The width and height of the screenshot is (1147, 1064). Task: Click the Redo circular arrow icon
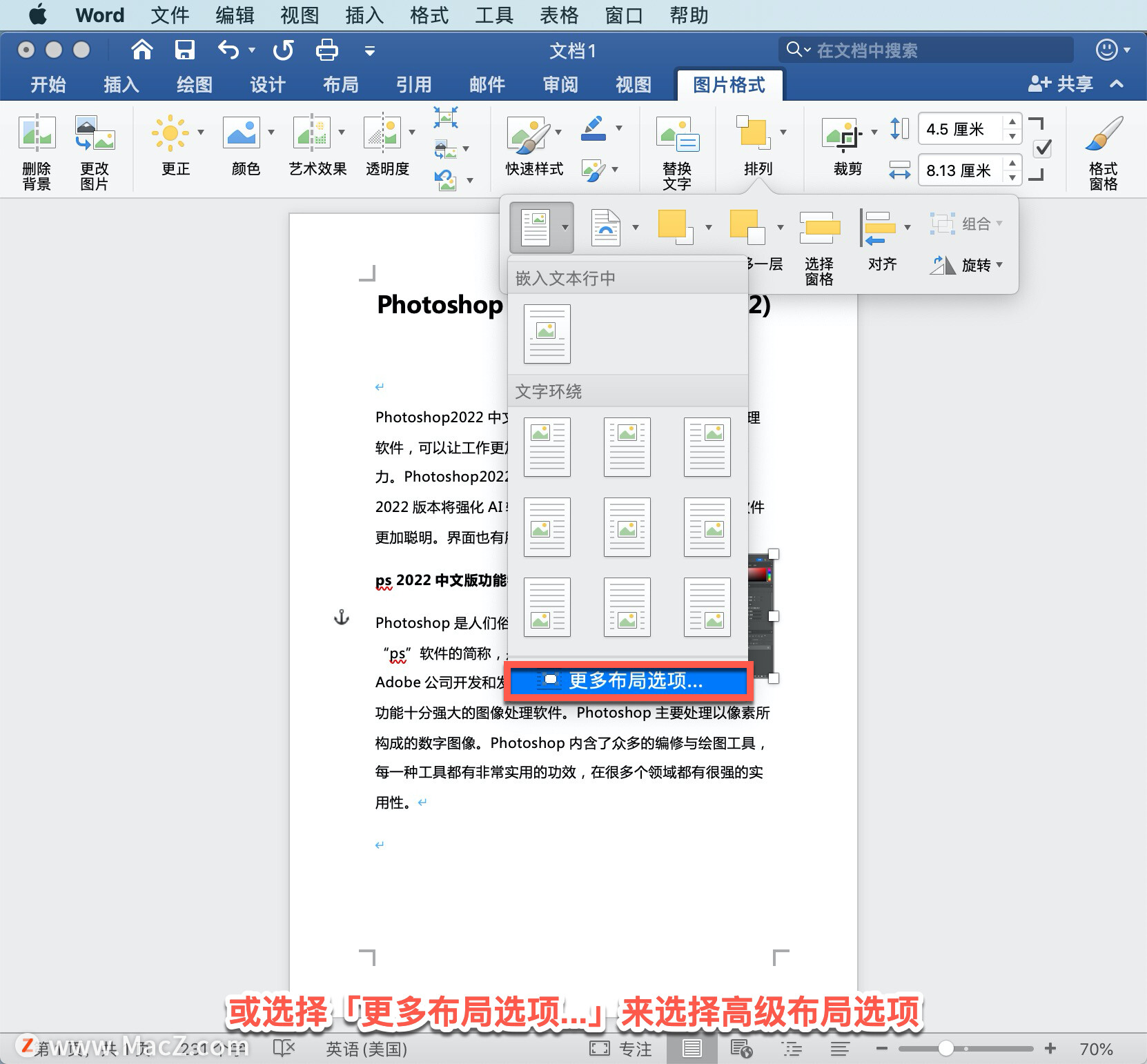(x=283, y=50)
